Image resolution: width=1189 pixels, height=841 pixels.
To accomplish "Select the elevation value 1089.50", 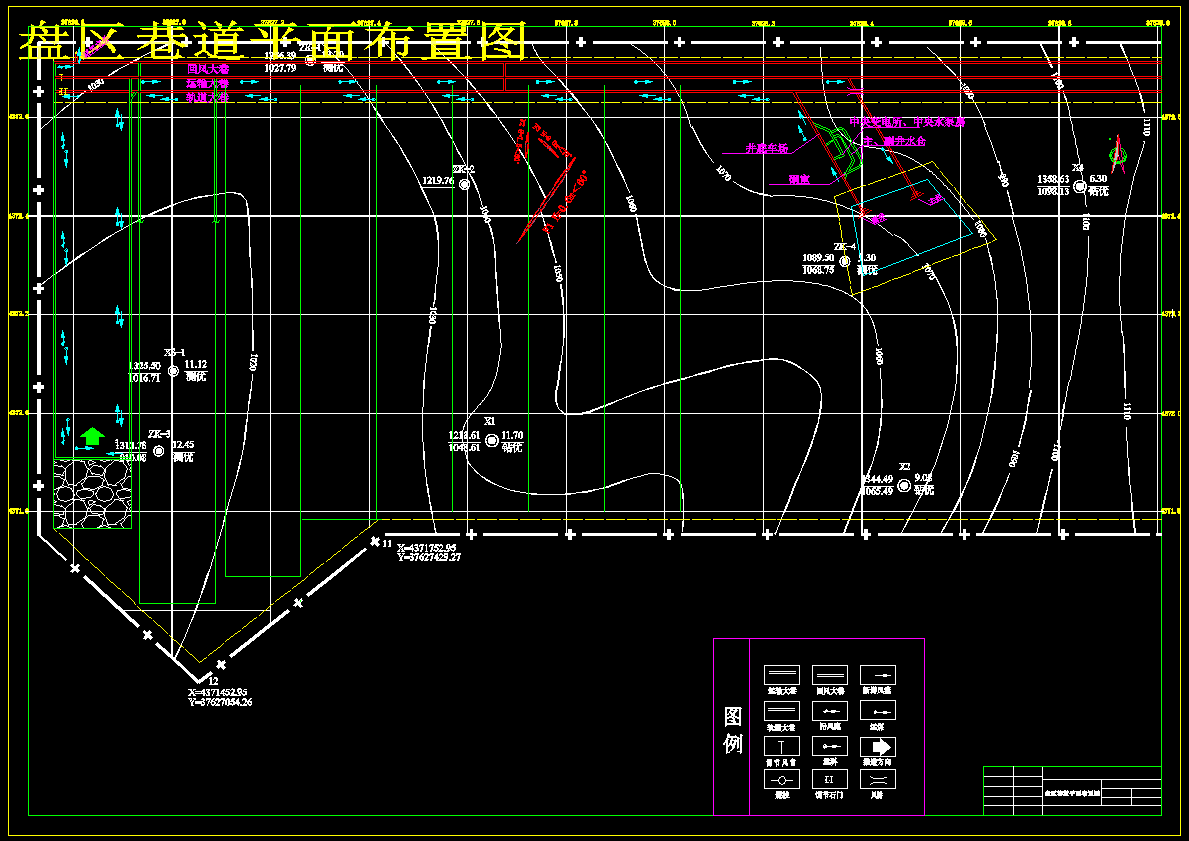I will (x=818, y=259).
